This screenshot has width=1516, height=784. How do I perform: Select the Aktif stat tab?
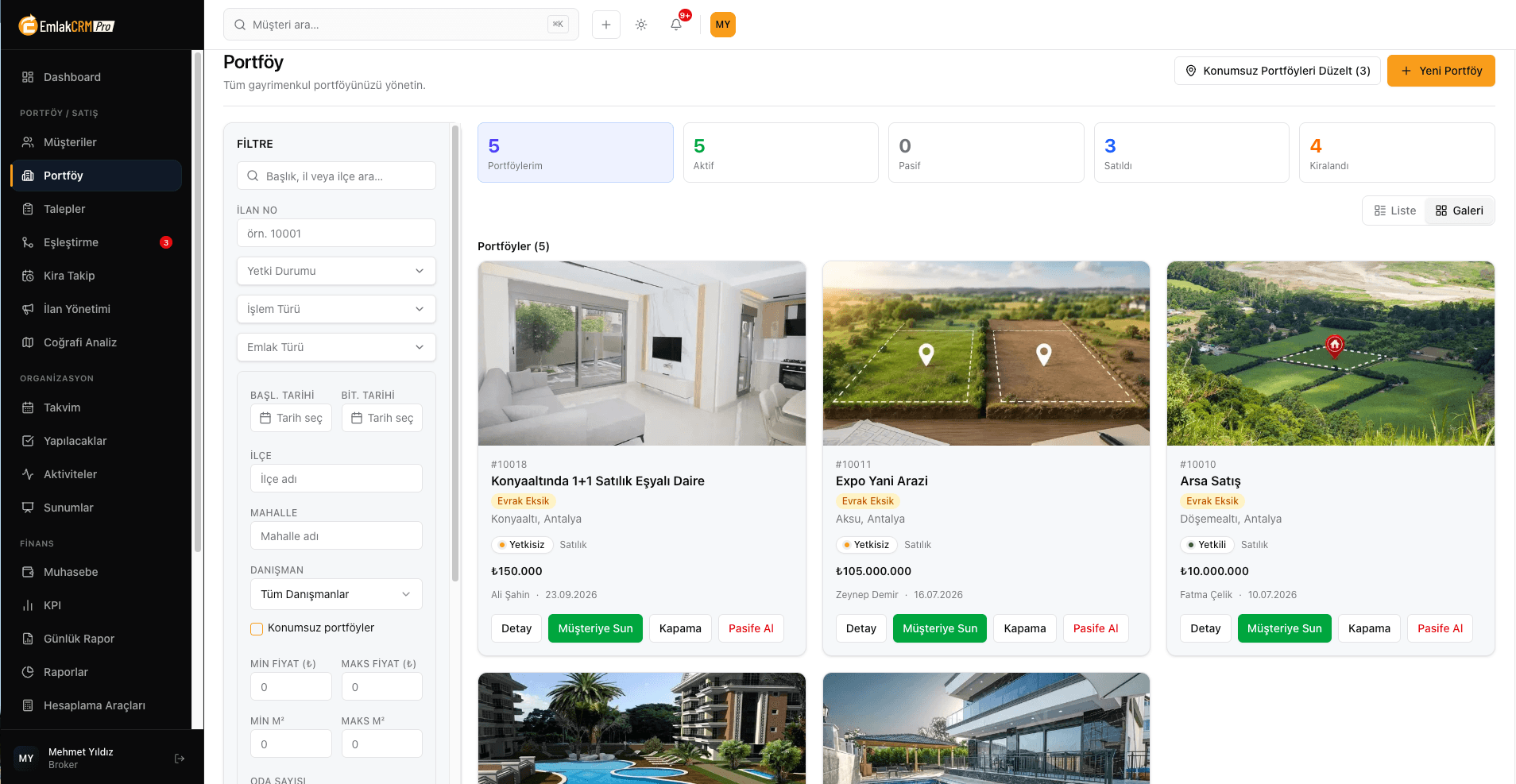click(x=781, y=153)
